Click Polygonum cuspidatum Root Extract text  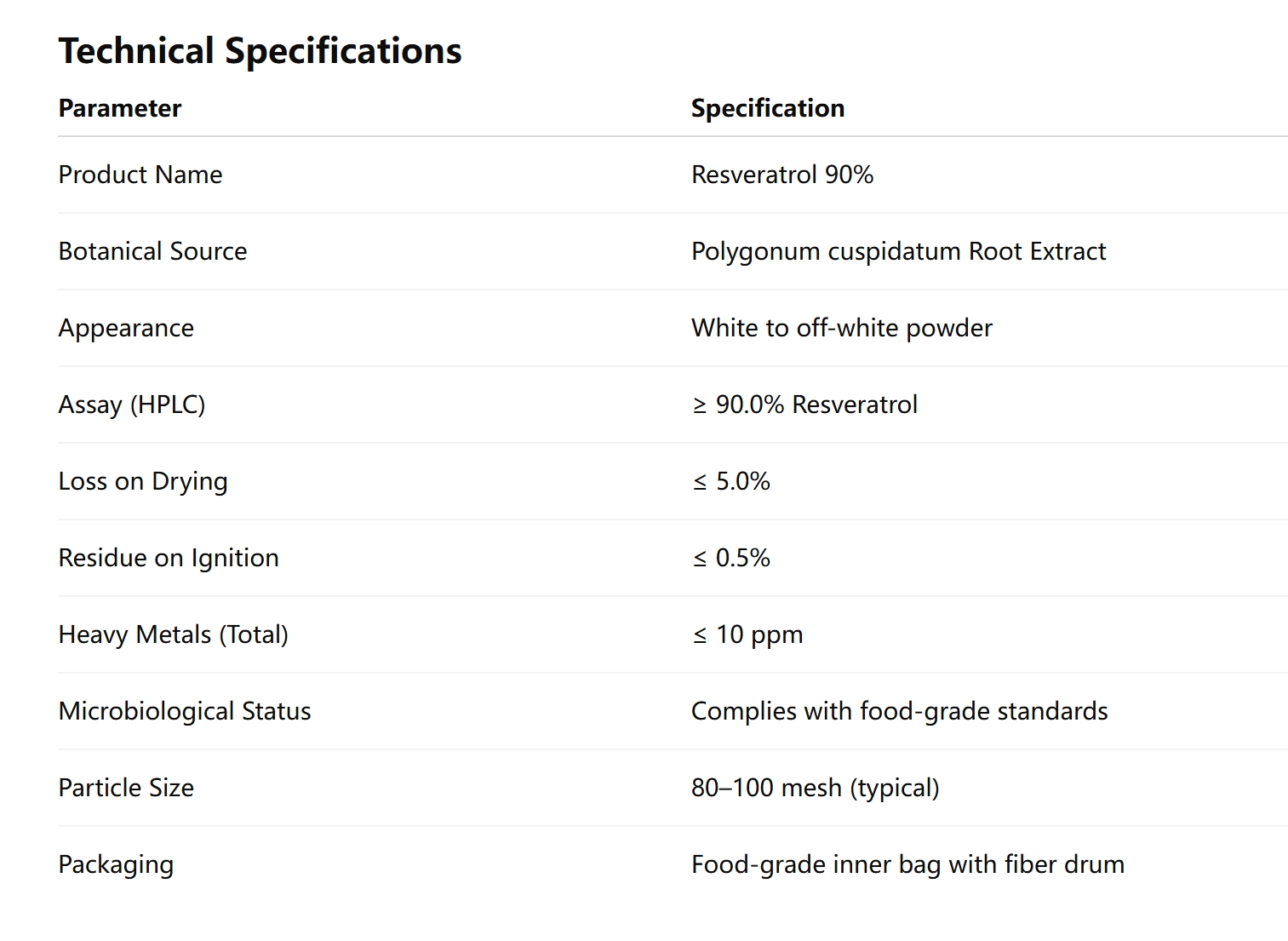pos(898,251)
